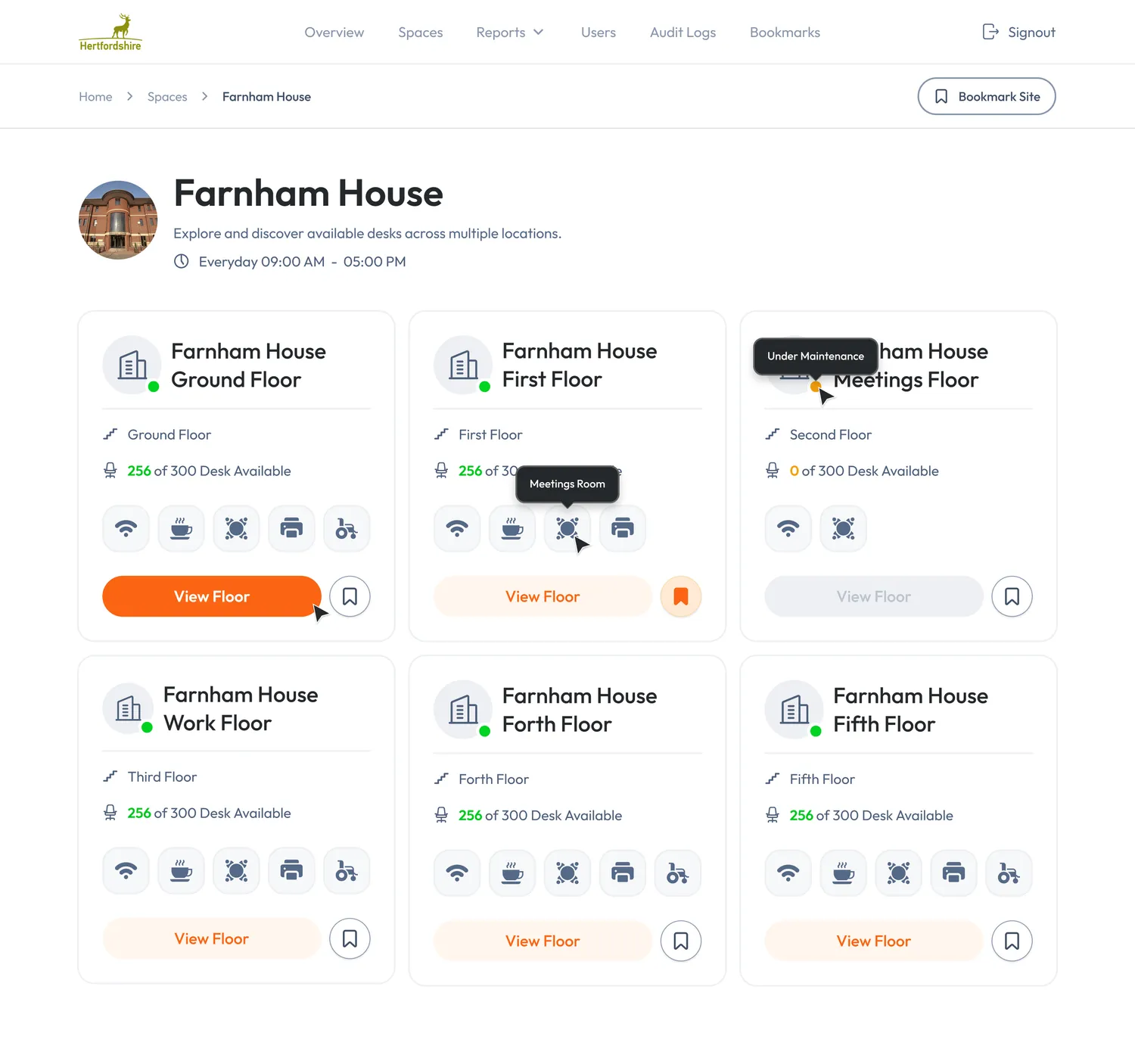This screenshot has width=1135, height=1064.
Task: Click the printer icon on First Floor card
Action: pyautogui.click(x=623, y=528)
